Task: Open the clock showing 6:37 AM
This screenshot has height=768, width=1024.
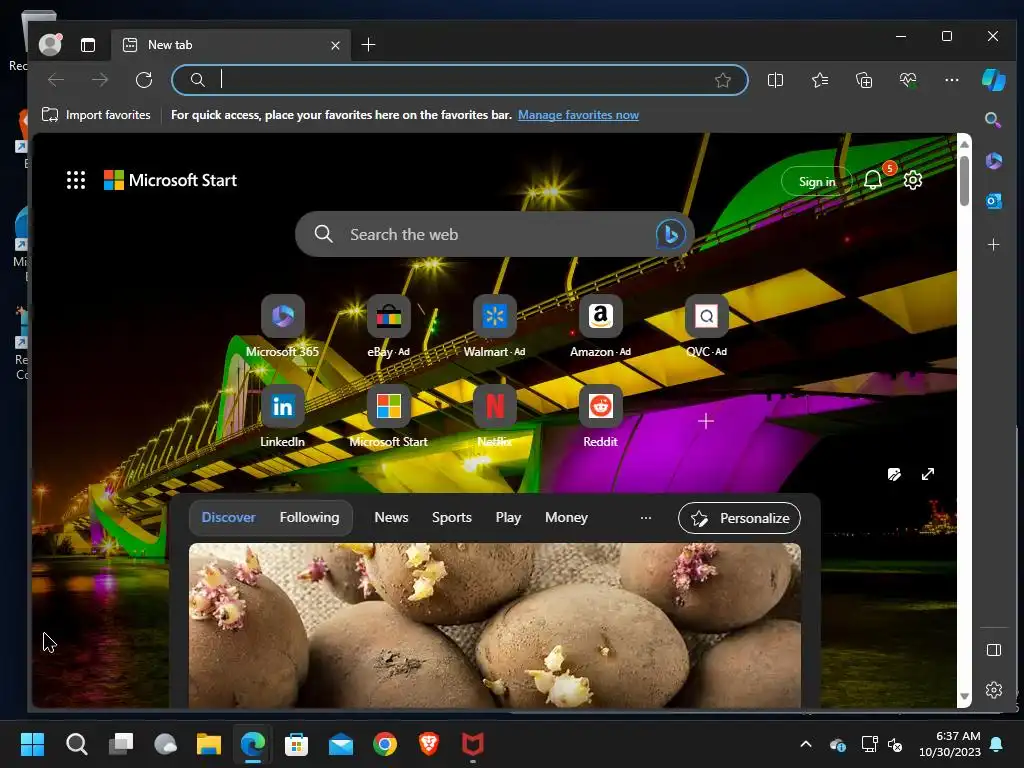Action: point(950,744)
